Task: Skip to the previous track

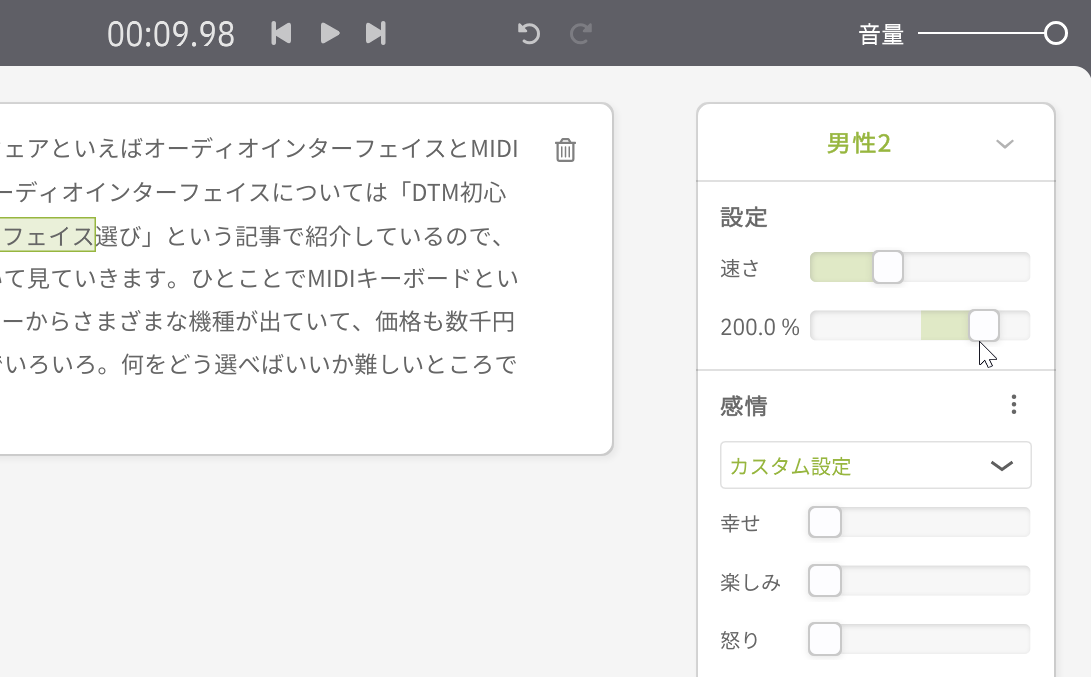Action: (x=281, y=34)
